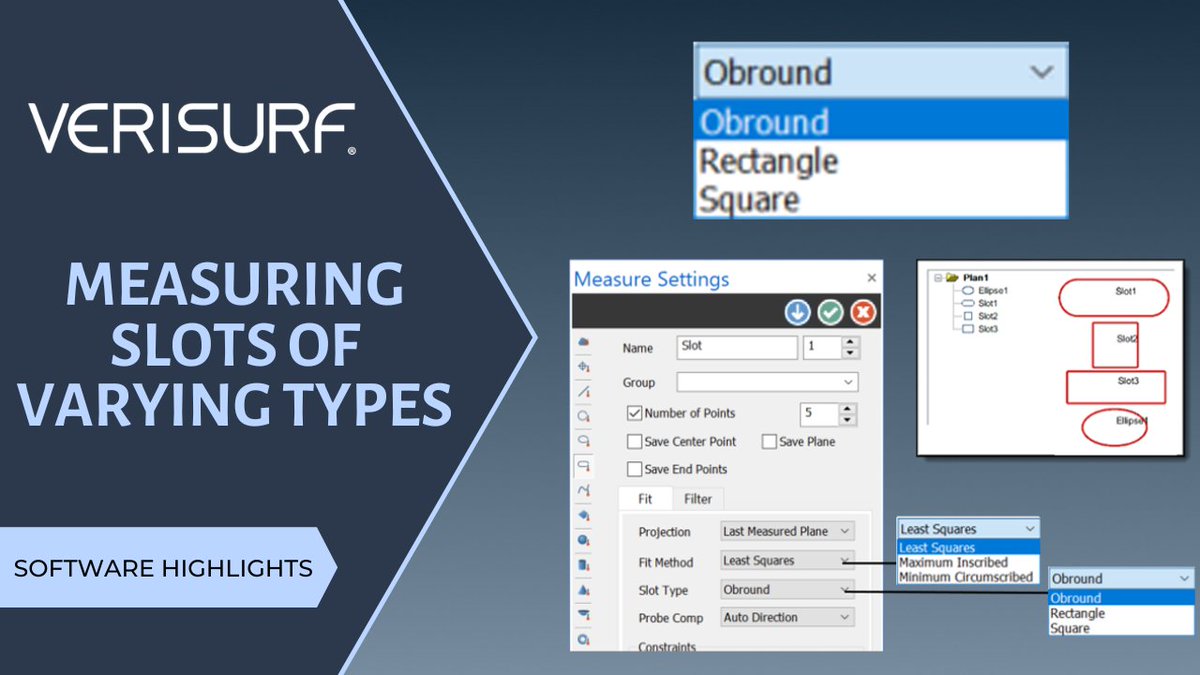The image size is (1200, 675).
Task: Select the cloud measurement tool
Action: 587,341
